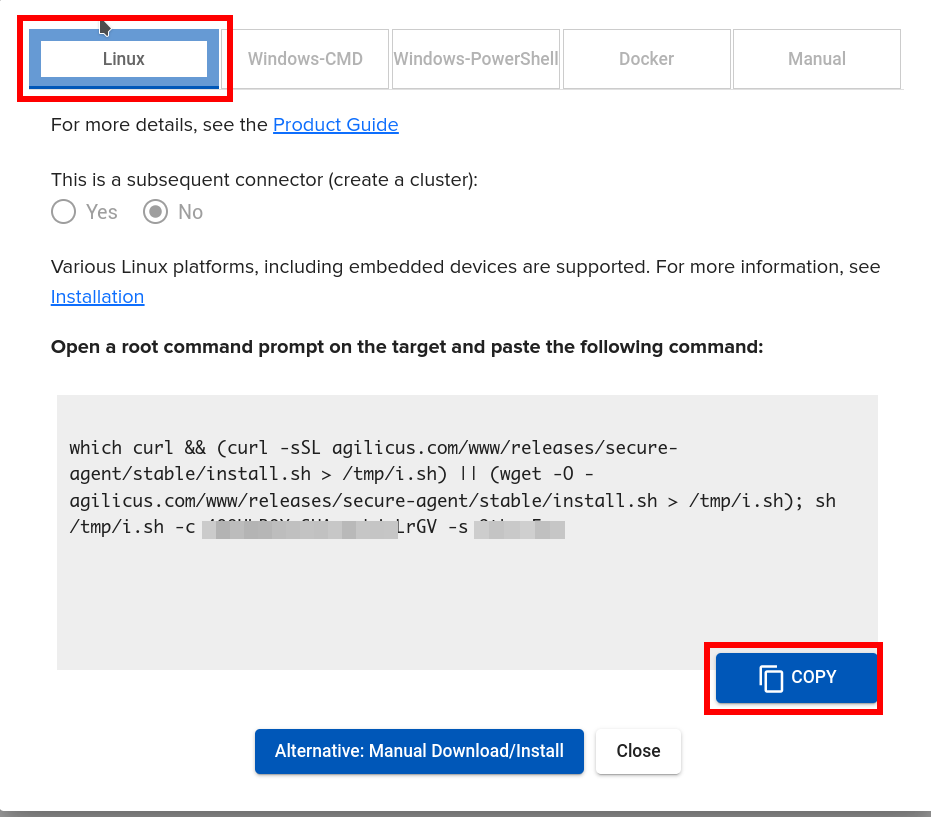931x817 pixels.
Task: Open the Product Guide link
Action: point(335,125)
